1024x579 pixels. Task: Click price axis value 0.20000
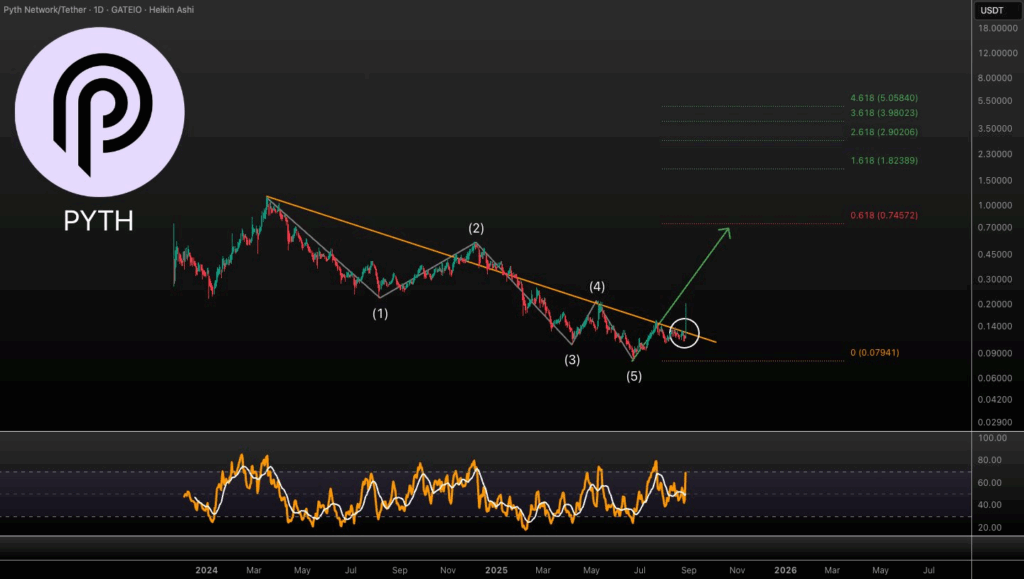click(x=997, y=304)
